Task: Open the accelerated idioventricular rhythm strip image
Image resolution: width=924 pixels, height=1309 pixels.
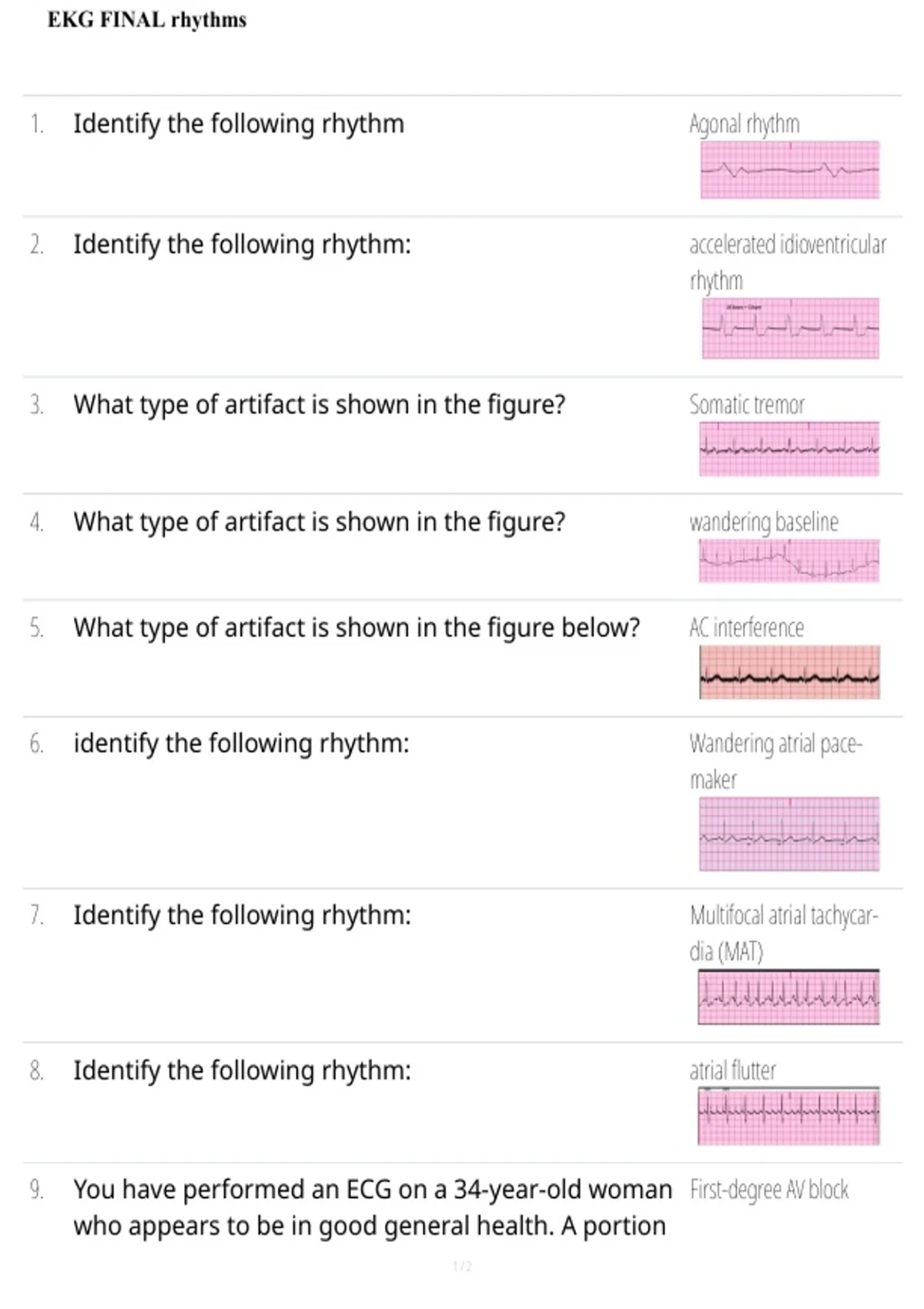Action: point(790,329)
